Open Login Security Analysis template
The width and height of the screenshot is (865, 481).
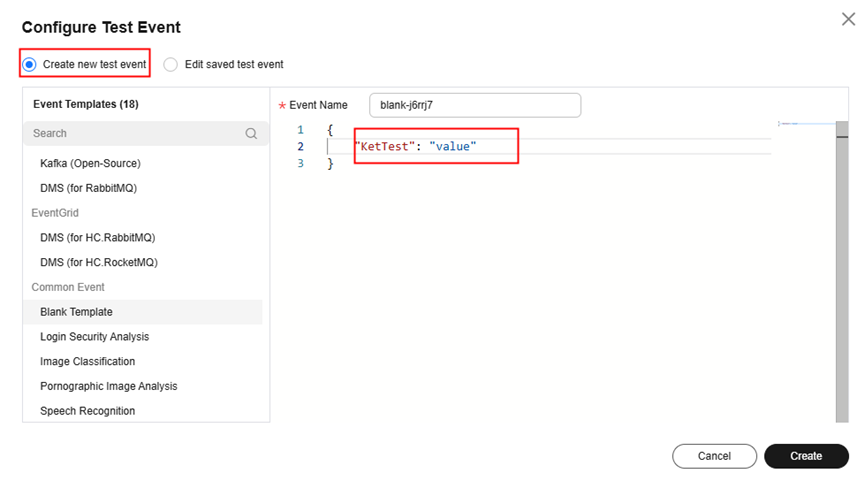(95, 337)
